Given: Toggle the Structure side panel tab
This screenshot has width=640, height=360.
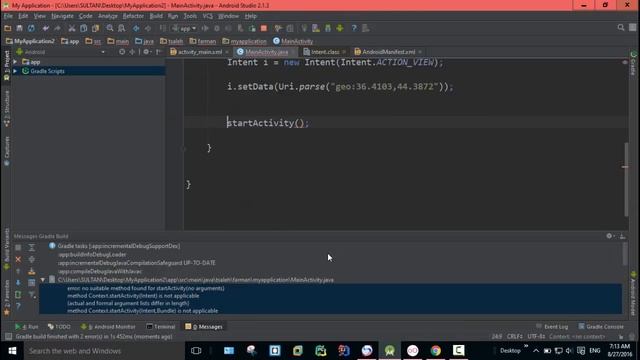Looking at the screenshot, I should [7, 108].
